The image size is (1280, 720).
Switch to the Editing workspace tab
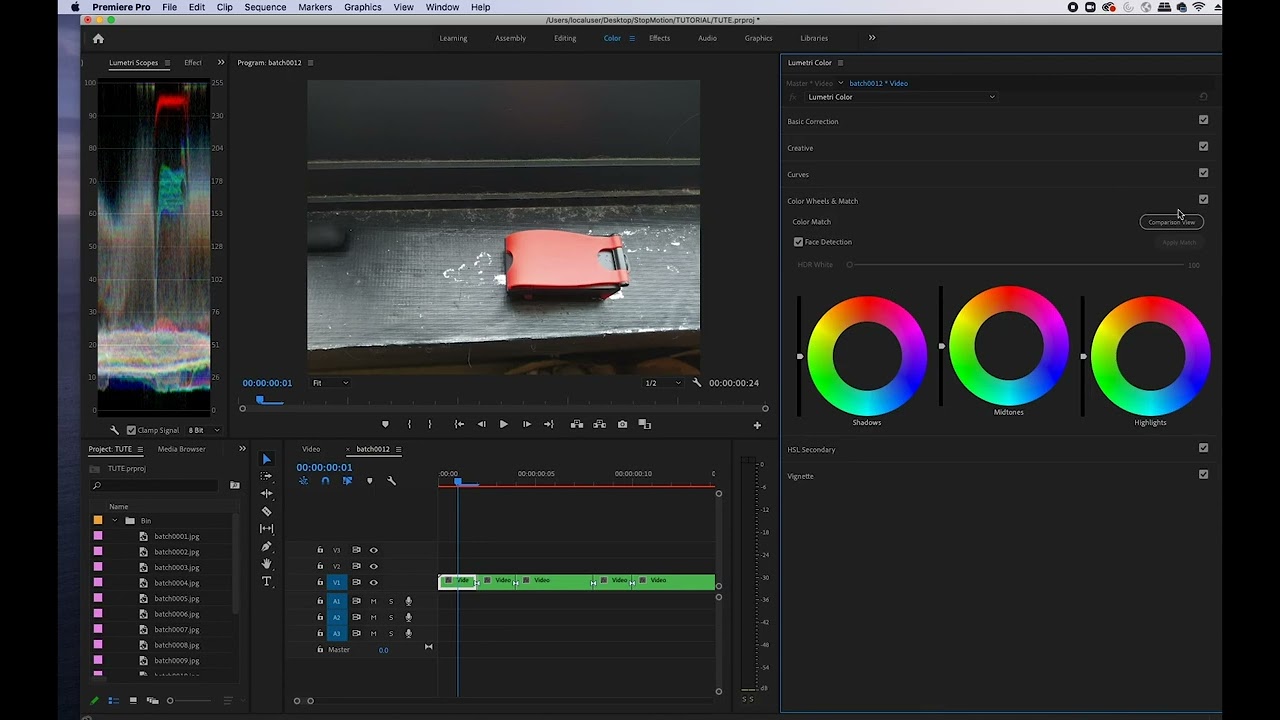pos(565,38)
